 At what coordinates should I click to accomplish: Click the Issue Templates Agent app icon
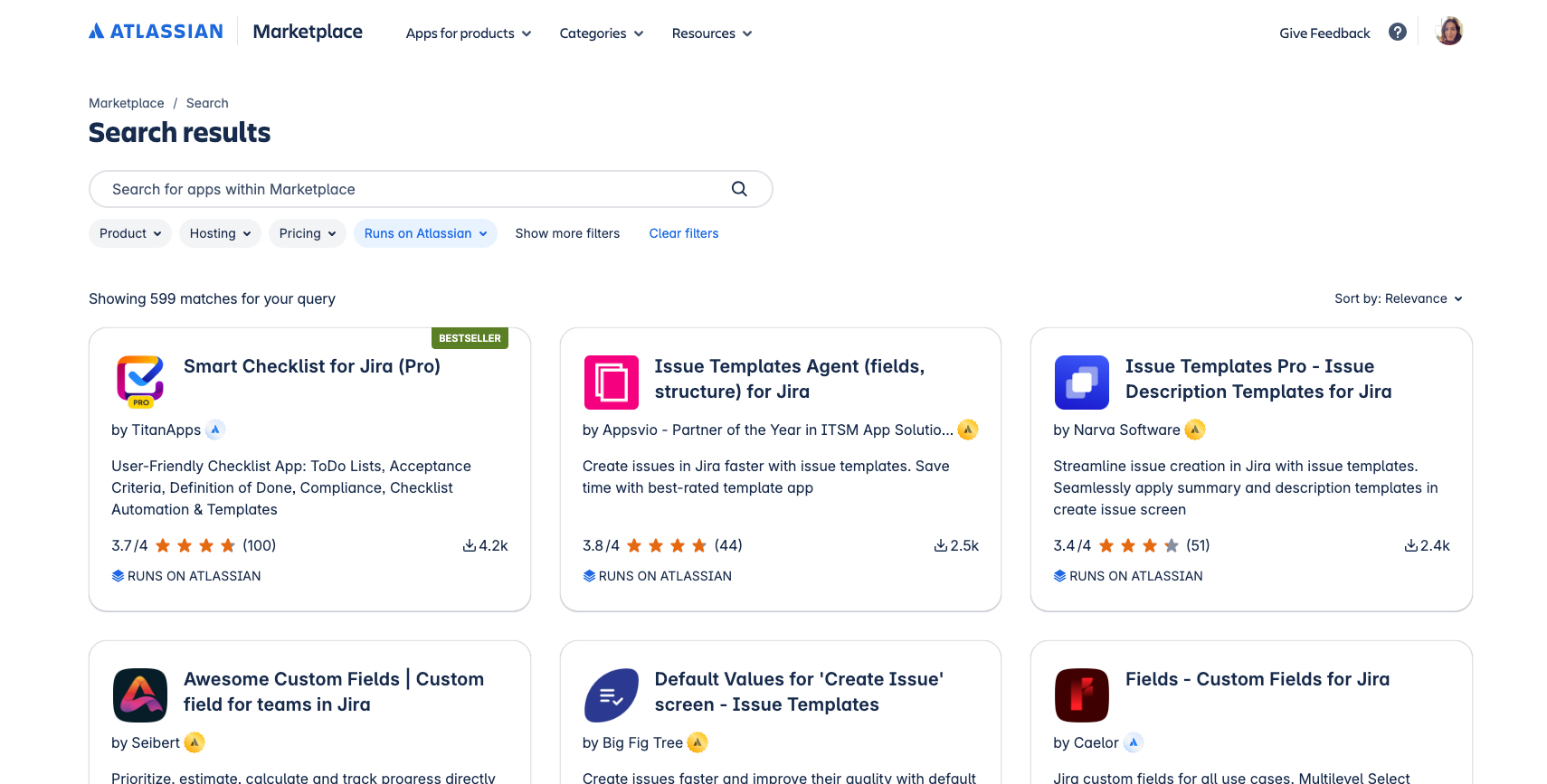611,382
